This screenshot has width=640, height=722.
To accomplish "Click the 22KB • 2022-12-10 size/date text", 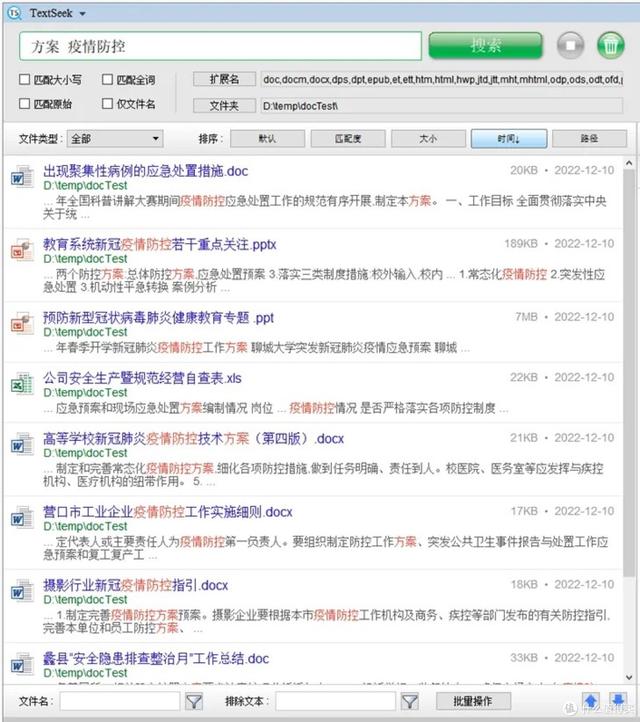I will click(x=562, y=378).
